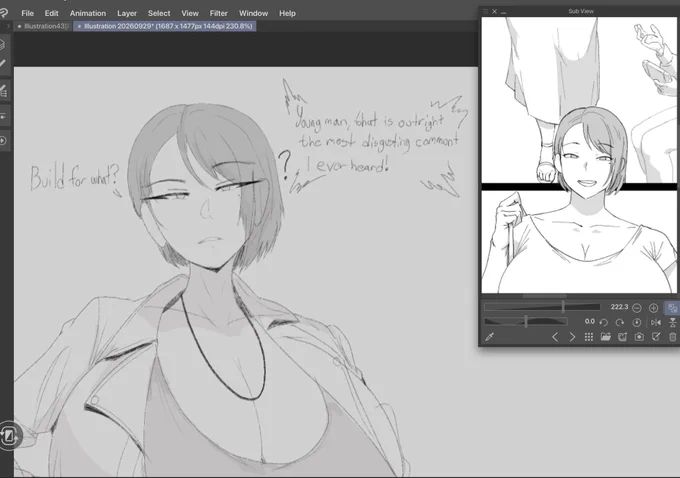Open the Animation menu
The height and width of the screenshot is (478, 680).
[88, 13]
